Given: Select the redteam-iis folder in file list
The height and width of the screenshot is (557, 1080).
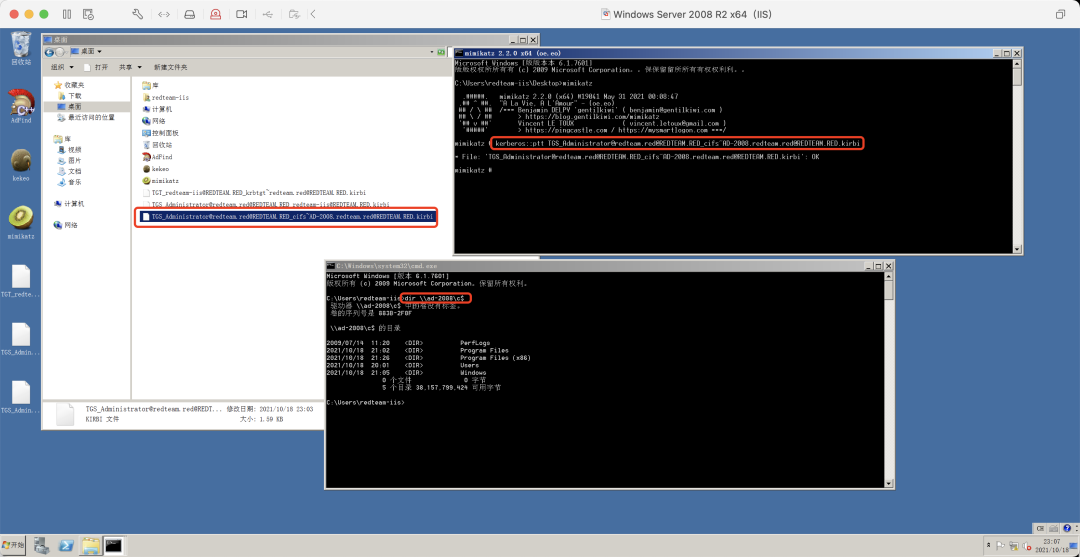Looking at the screenshot, I should coord(165,97).
